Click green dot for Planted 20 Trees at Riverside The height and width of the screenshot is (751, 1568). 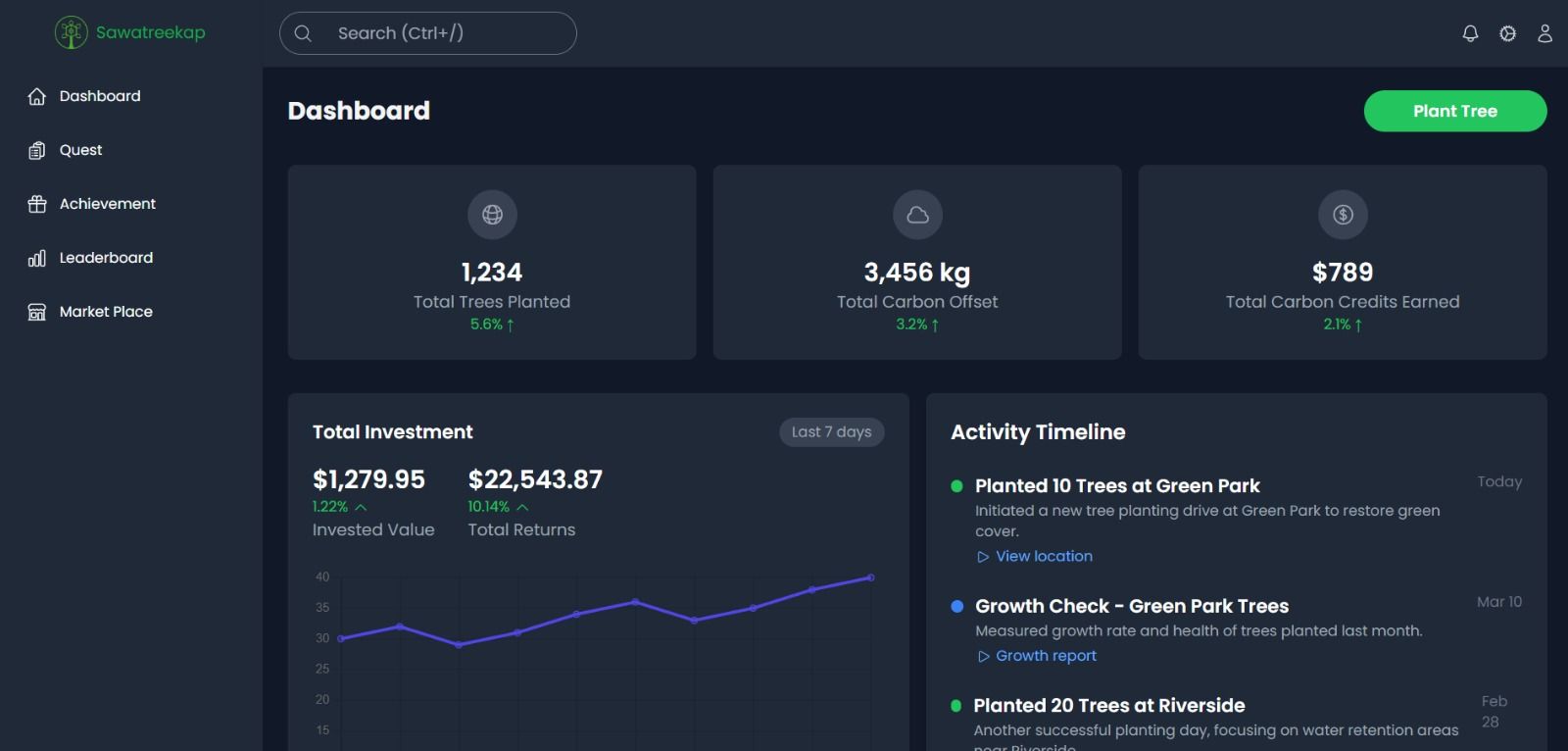tap(955, 706)
